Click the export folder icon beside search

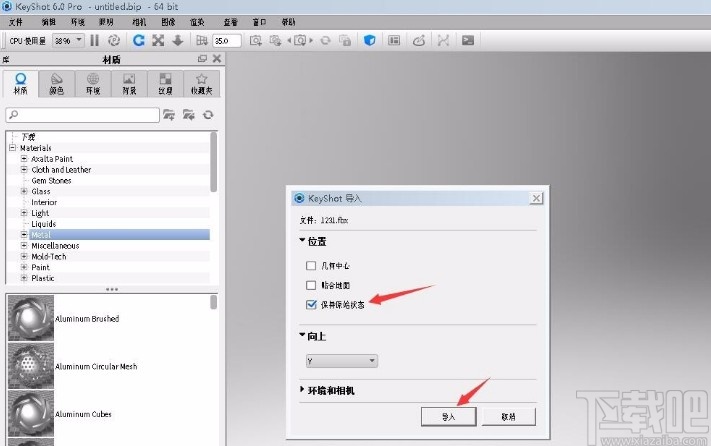(x=189, y=115)
